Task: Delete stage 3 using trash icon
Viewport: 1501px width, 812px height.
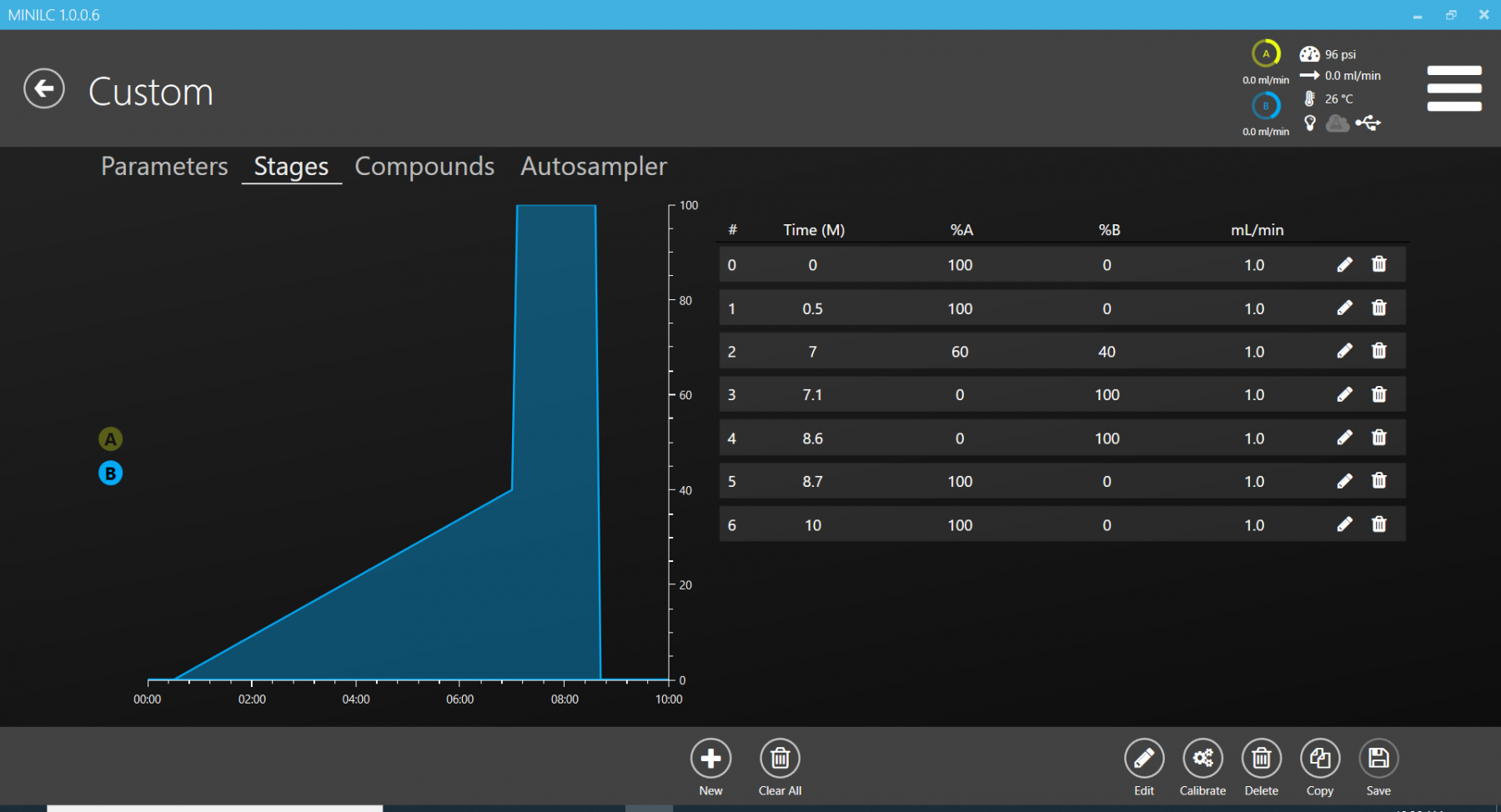Action: tap(1378, 394)
